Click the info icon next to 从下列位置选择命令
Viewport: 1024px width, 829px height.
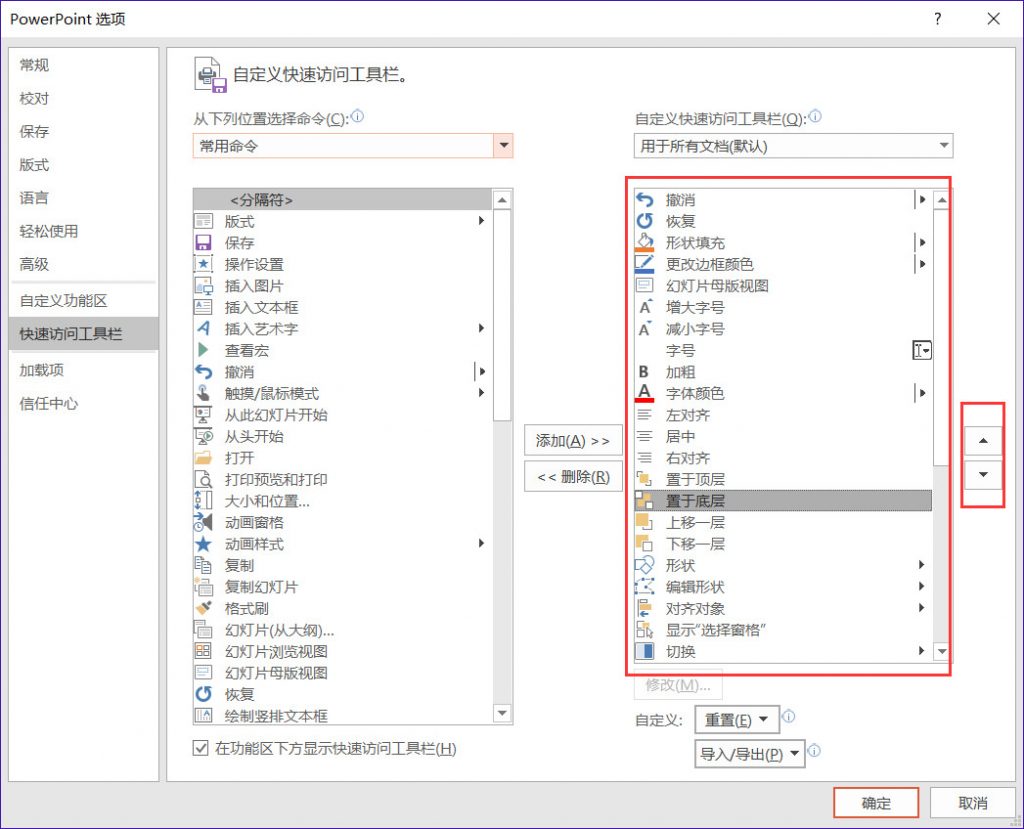pos(357,116)
